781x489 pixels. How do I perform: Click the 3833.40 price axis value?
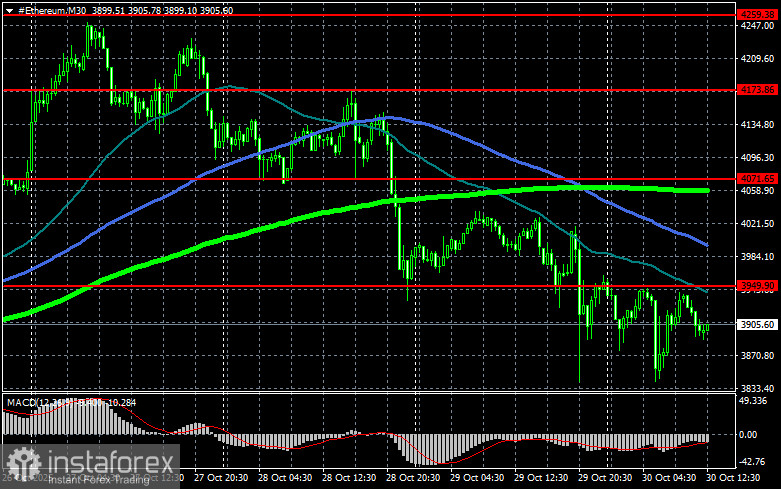click(x=757, y=388)
